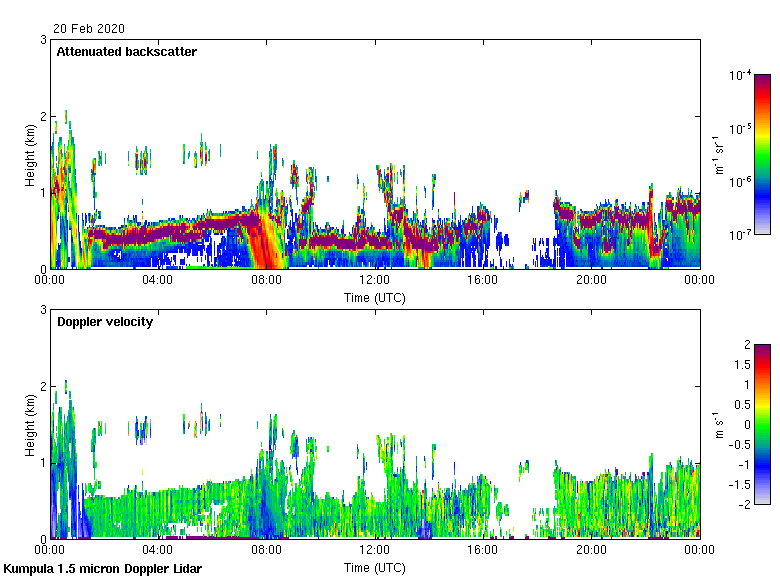This screenshot has width=780, height=580.
Task: Click "Time (UTC)" label under the Doppler plot
Action: 375,567
